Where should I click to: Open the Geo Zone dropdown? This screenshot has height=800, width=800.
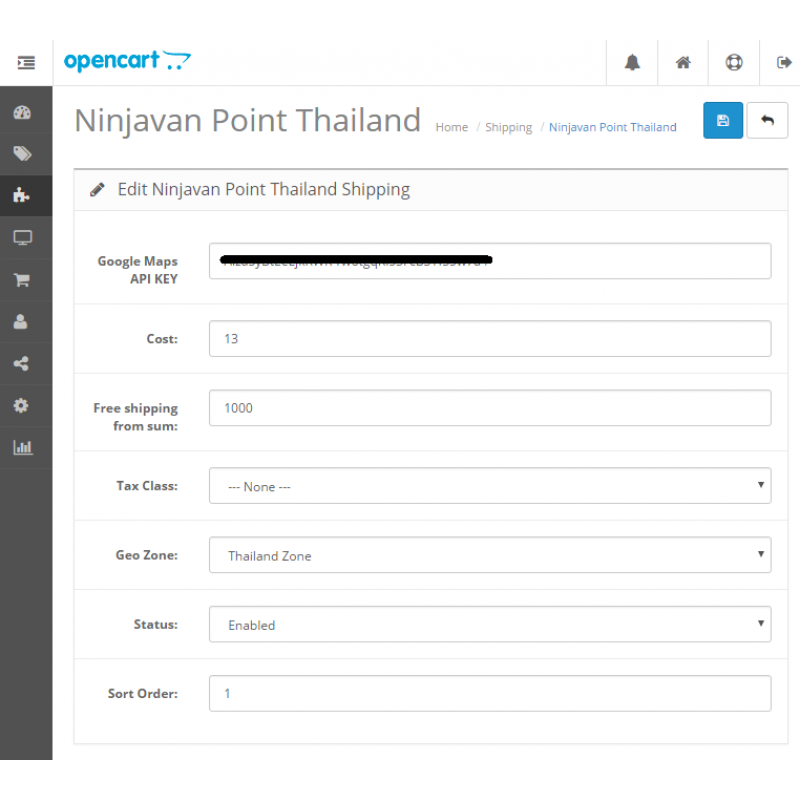tap(489, 555)
